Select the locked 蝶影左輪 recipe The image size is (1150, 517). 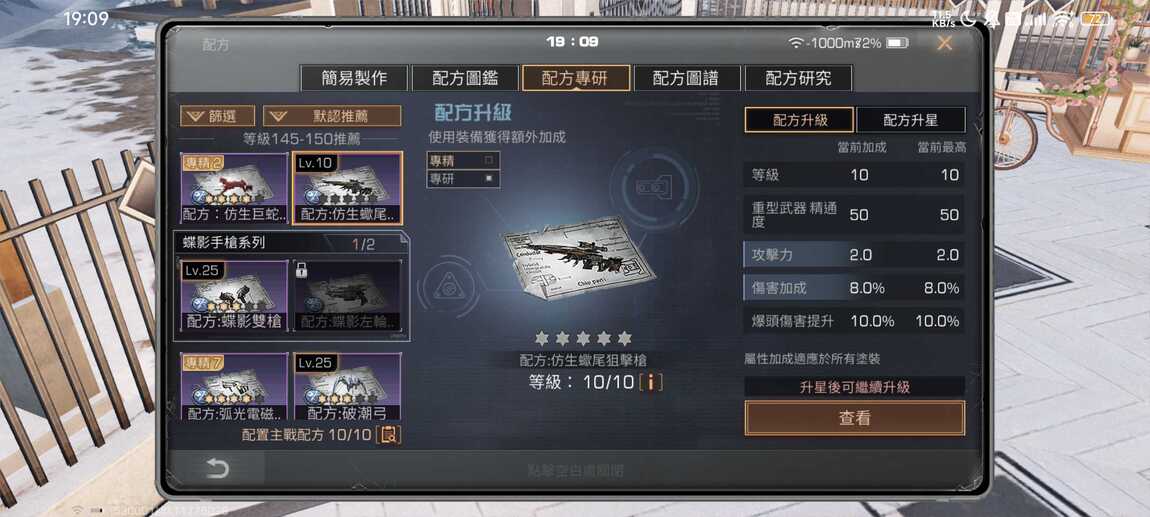click(348, 295)
